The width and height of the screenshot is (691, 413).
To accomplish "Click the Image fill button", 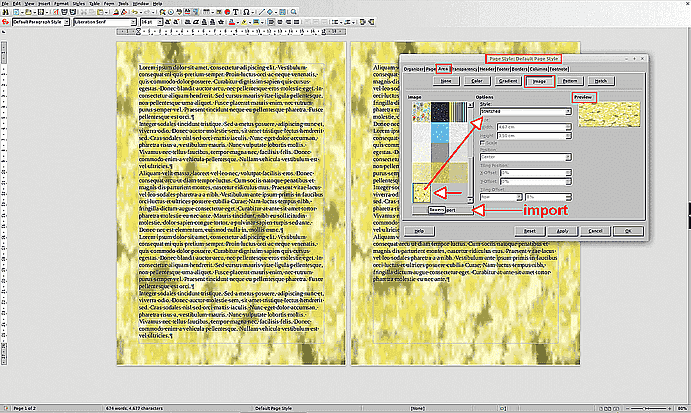I will click(x=539, y=81).
